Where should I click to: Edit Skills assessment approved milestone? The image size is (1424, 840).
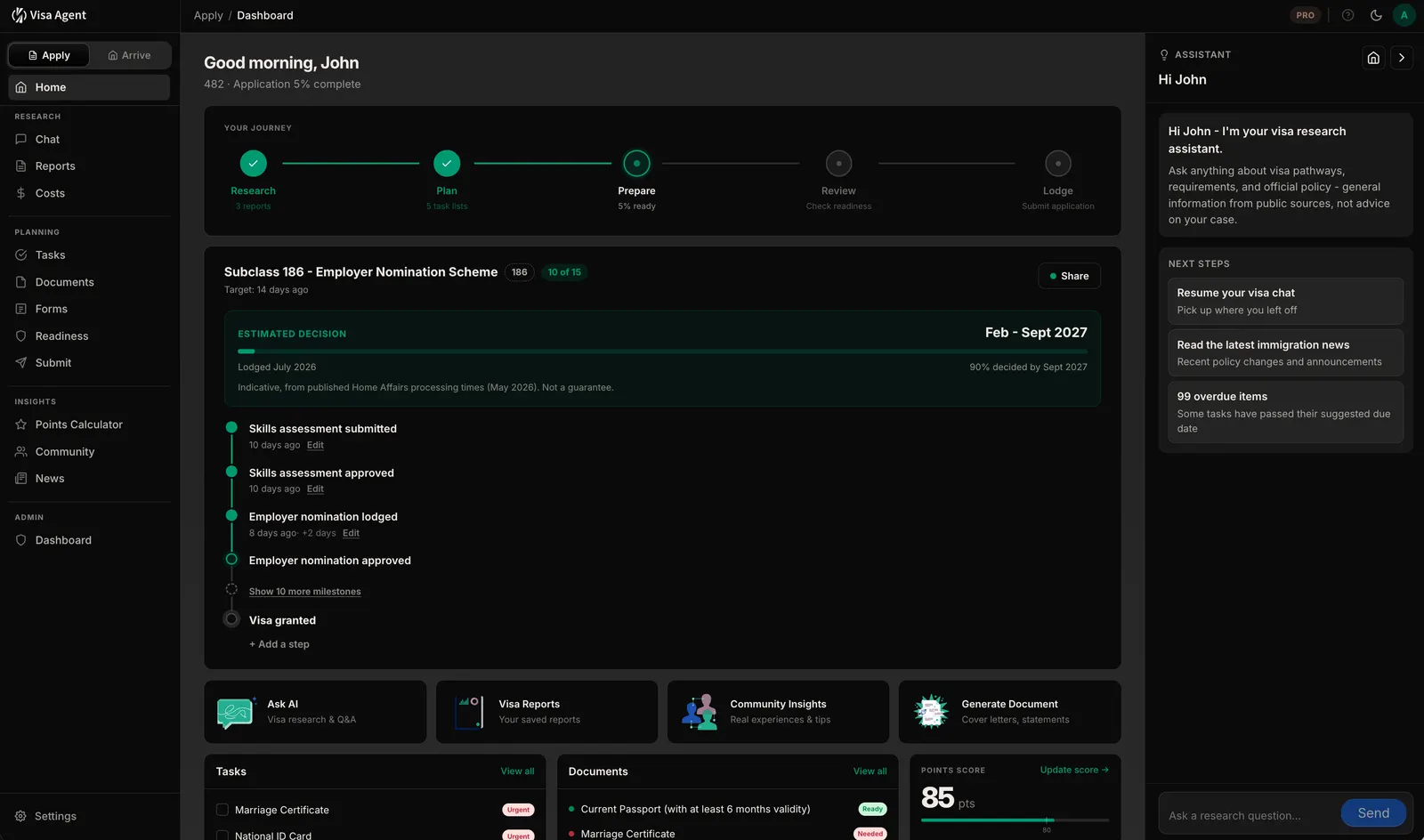[315, 489]
